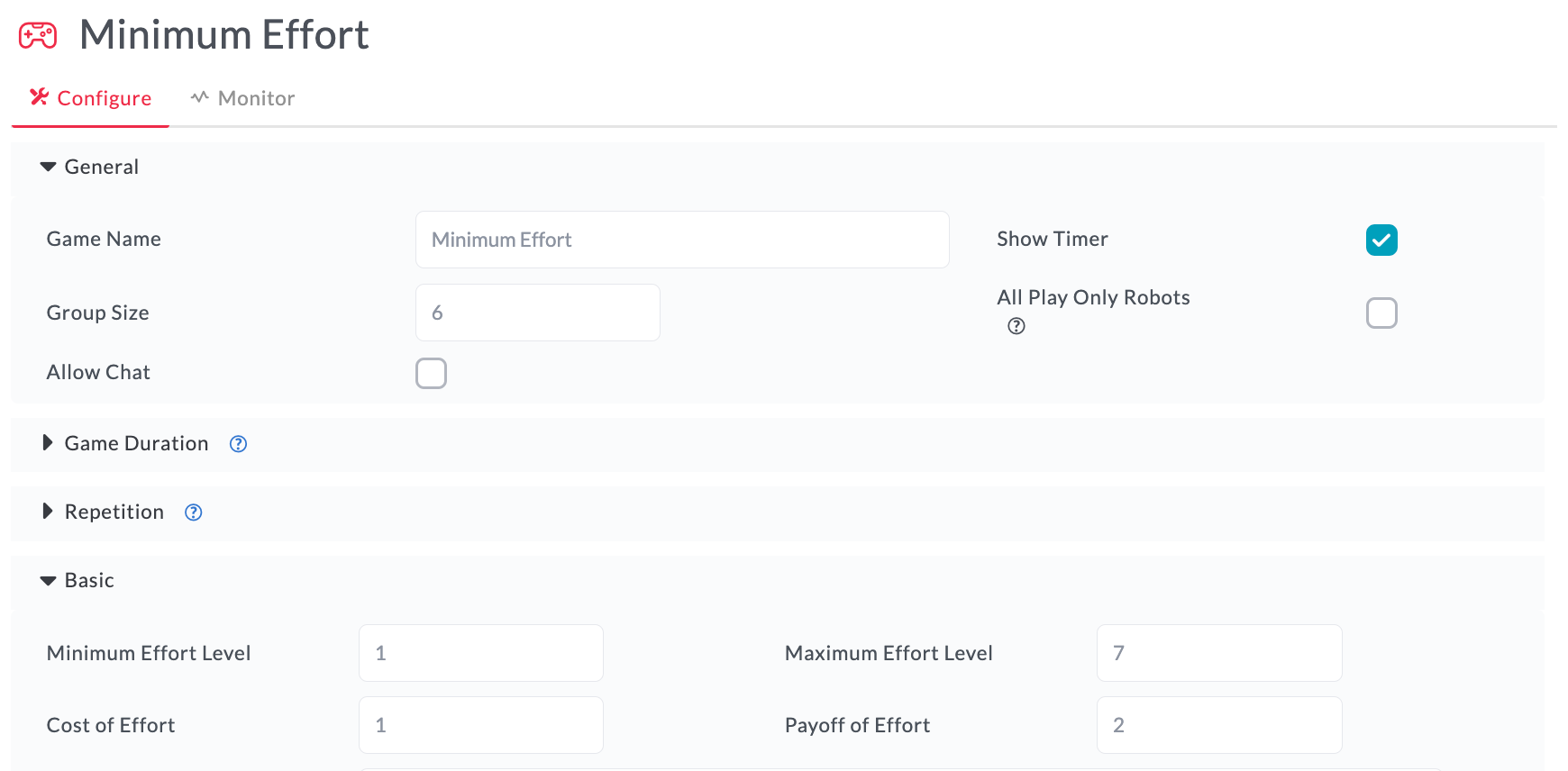Click the Configure wrench icon

point(39,96)
